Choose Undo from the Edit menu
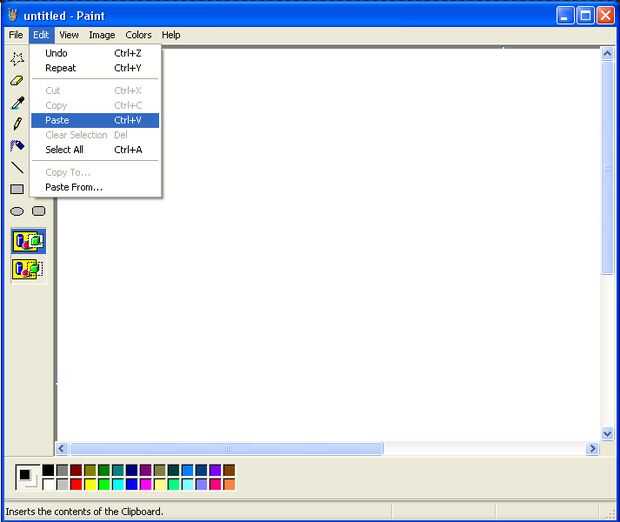 (x=95, y=53)
